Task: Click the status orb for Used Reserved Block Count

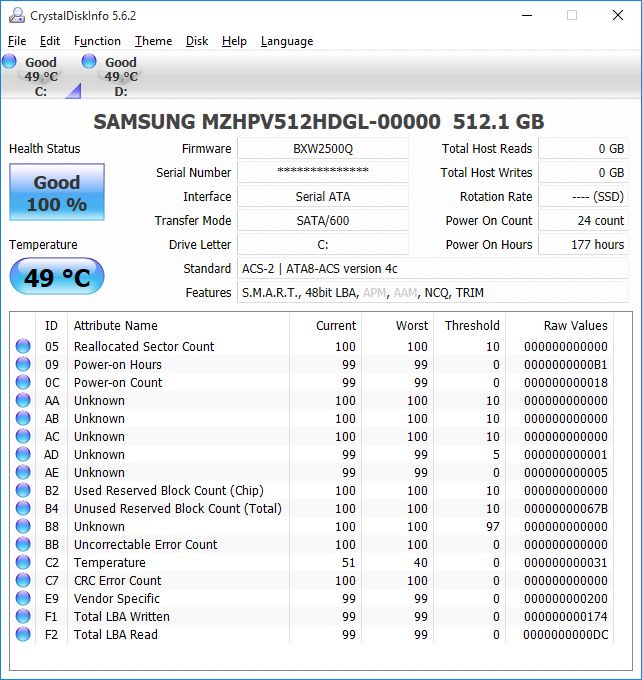Action: click(x=23, y=490)
